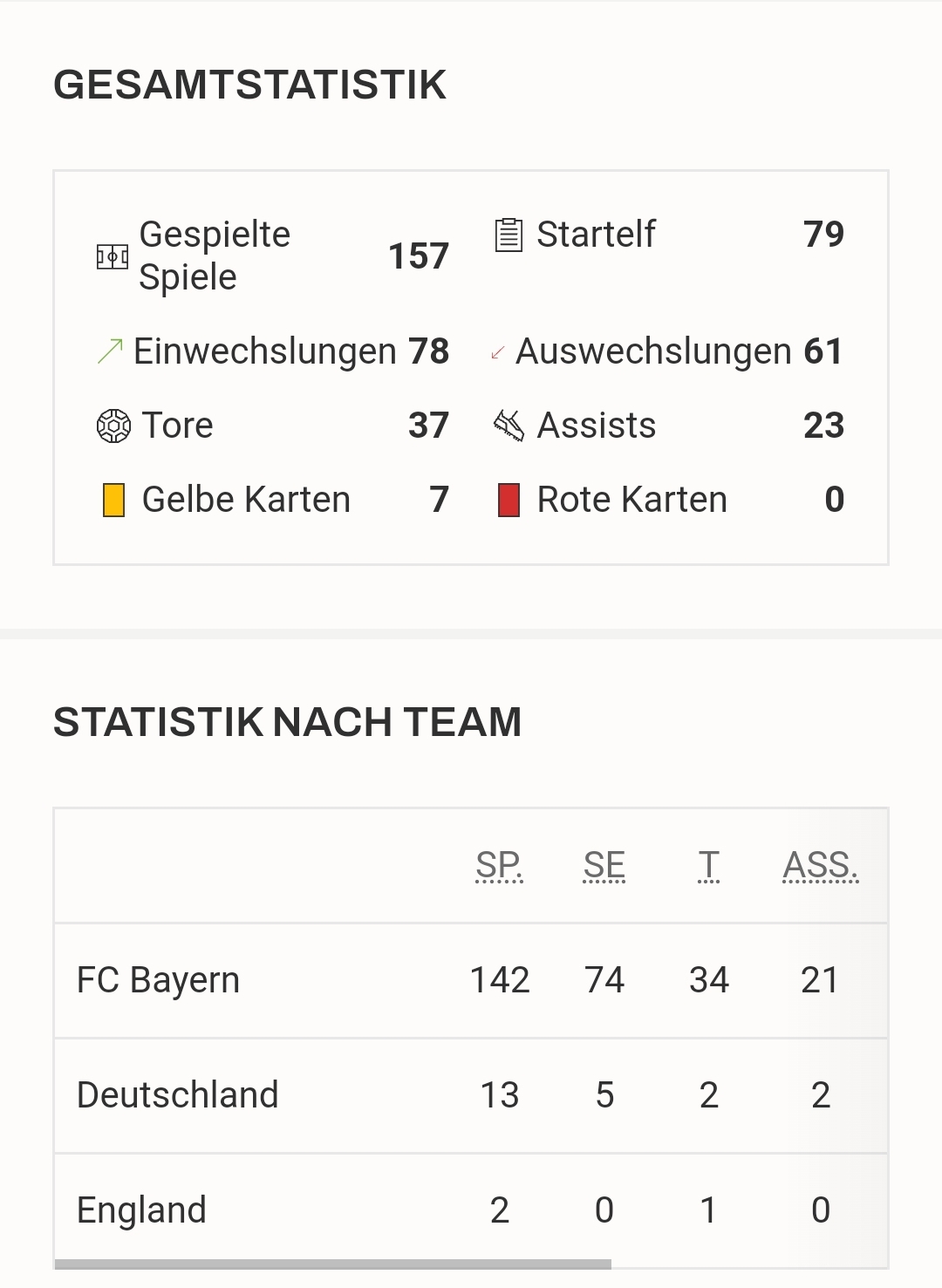This screenshot has height=1288, width=942.
Task: Click the ASS. column header abbreviation
Action: (820, 865)
